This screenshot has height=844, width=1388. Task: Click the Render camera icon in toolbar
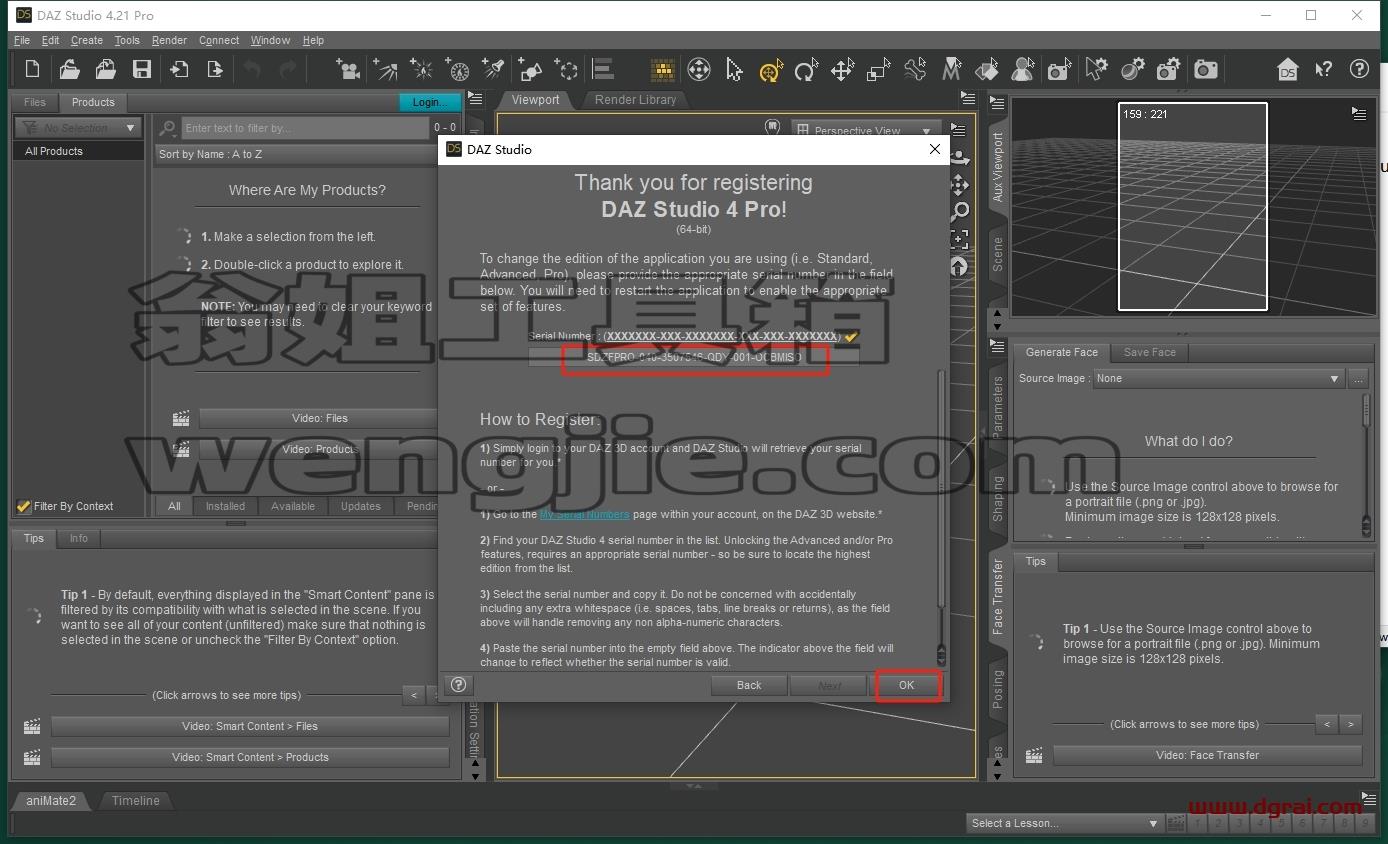1206,69
